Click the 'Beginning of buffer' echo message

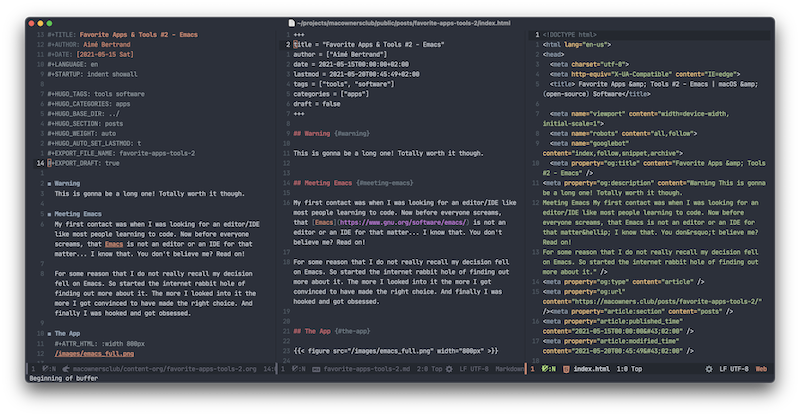click(63, 378)
